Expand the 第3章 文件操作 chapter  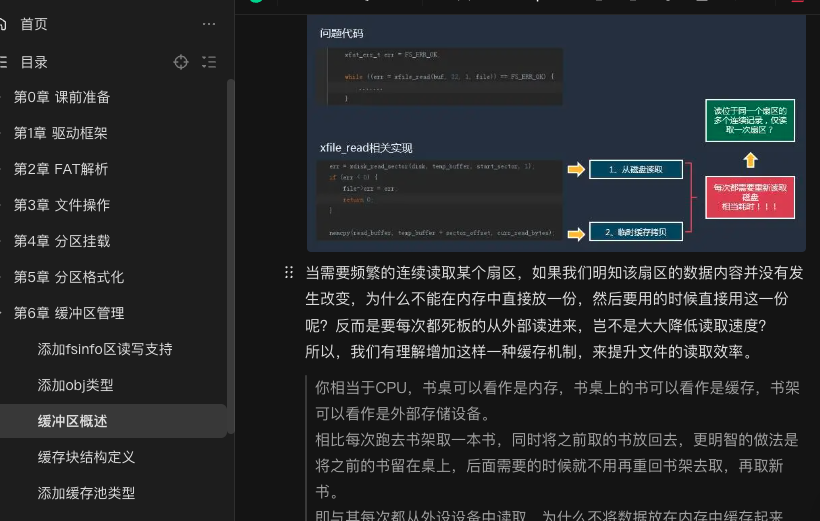coord(3,205)
